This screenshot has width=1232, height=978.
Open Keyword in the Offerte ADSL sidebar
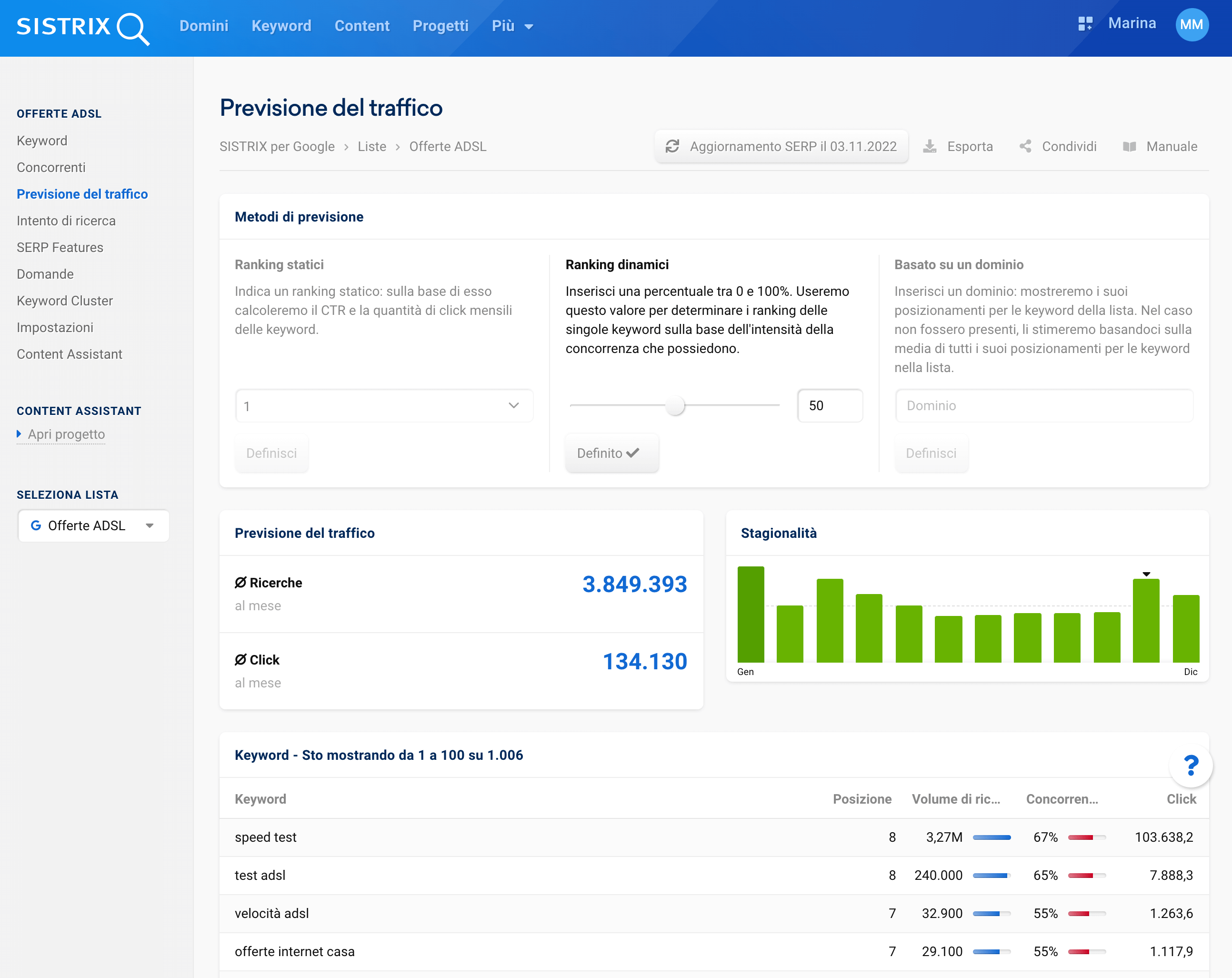(x=42, y=141)
